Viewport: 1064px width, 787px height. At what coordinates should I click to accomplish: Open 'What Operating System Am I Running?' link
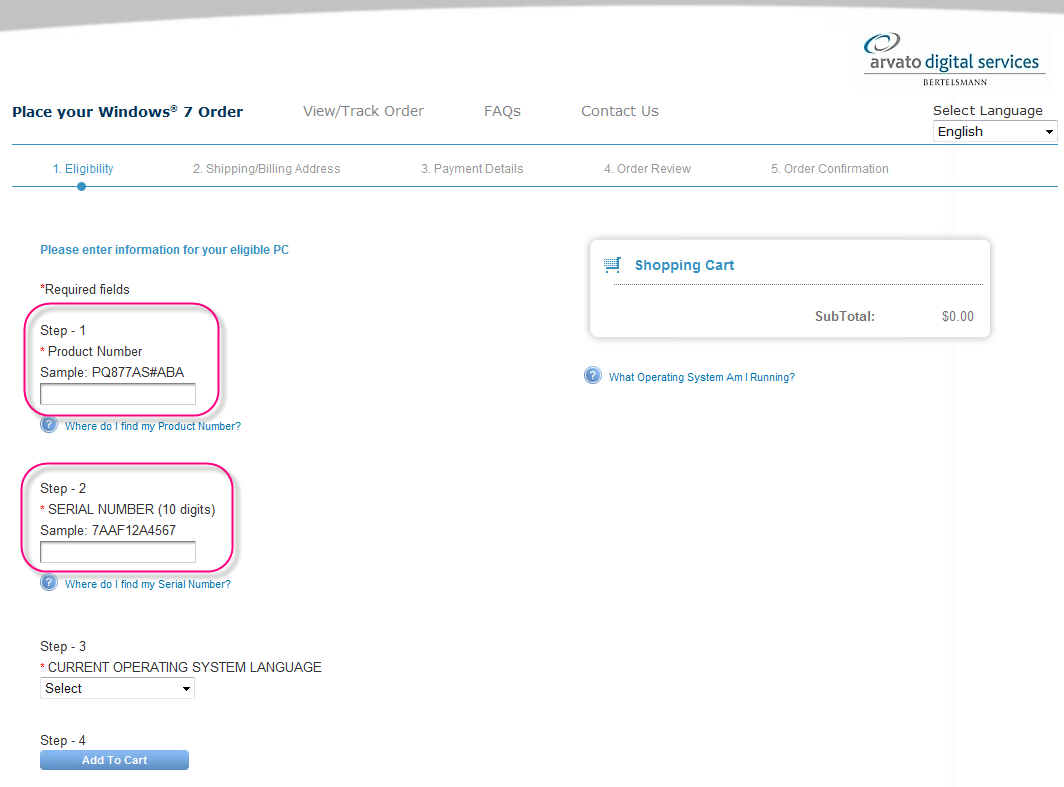[x=701, y=377]
